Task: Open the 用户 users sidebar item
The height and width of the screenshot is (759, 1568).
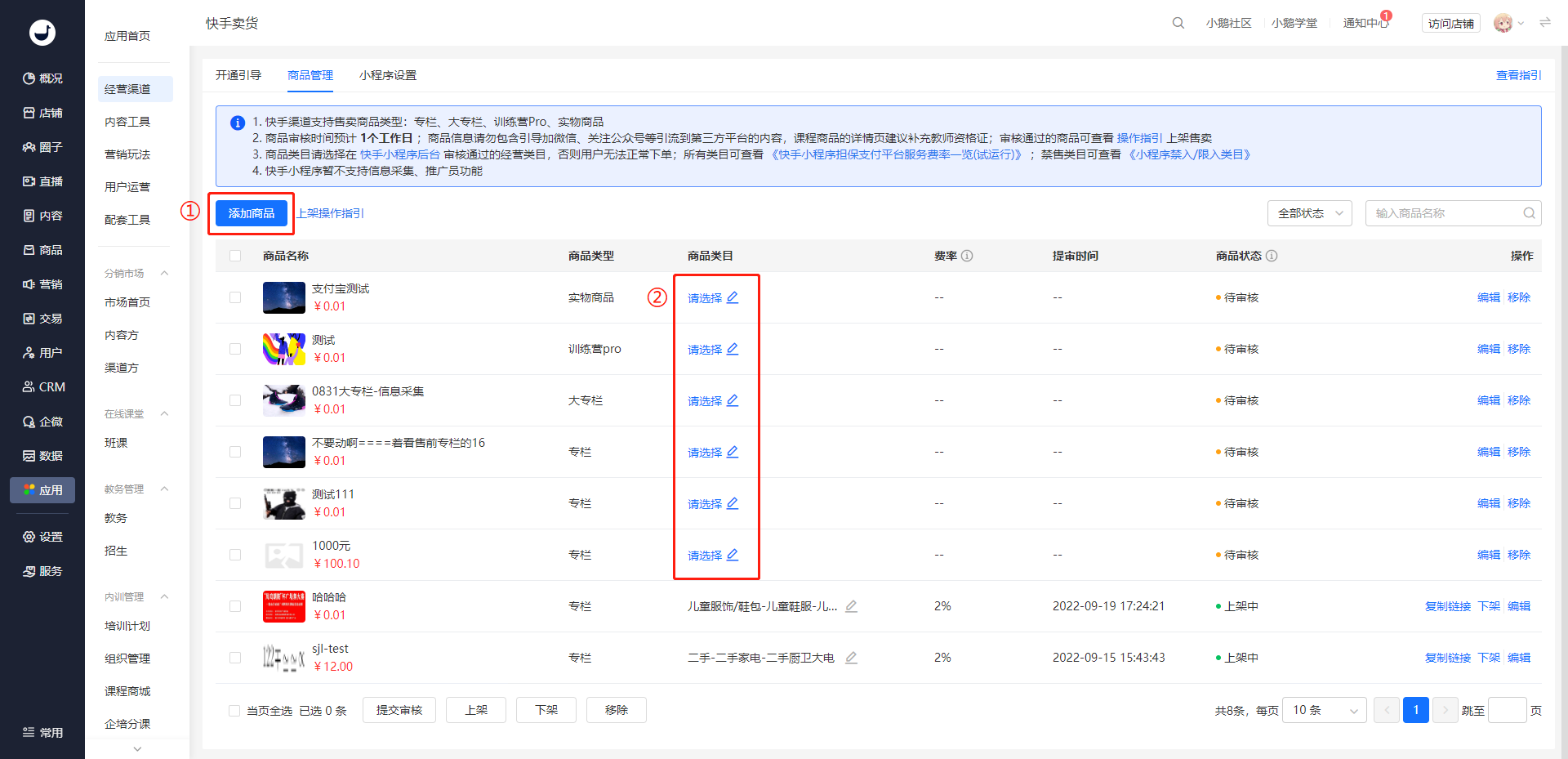Action: [x=42, y=353]
